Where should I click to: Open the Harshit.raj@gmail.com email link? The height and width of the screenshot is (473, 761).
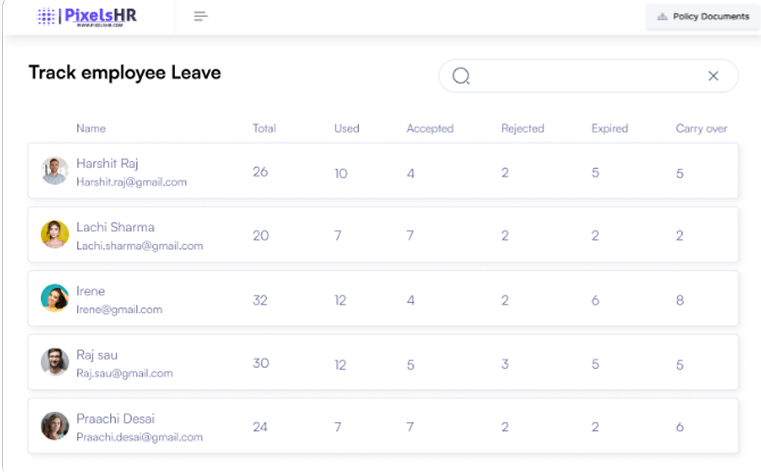(x=131, y=182)
